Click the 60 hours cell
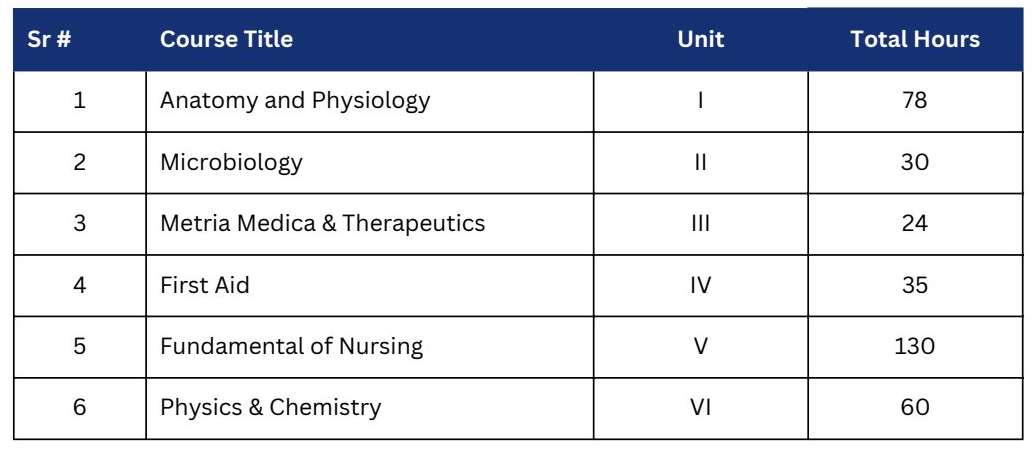The width and height of the screenshot is (1035, 451). [x=915, y=408]
